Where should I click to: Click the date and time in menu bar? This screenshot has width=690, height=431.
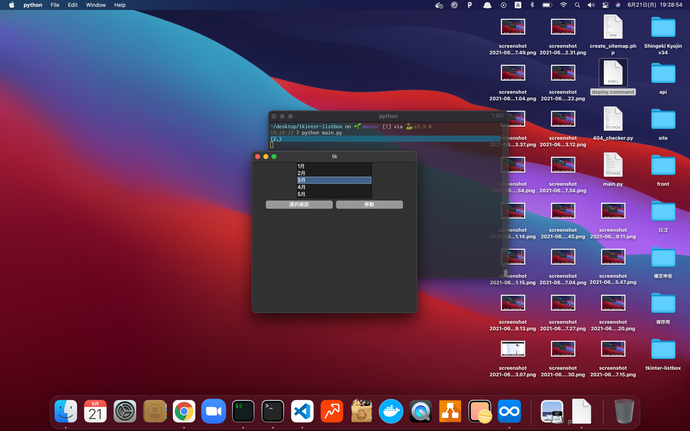click(x=655, y=5)
